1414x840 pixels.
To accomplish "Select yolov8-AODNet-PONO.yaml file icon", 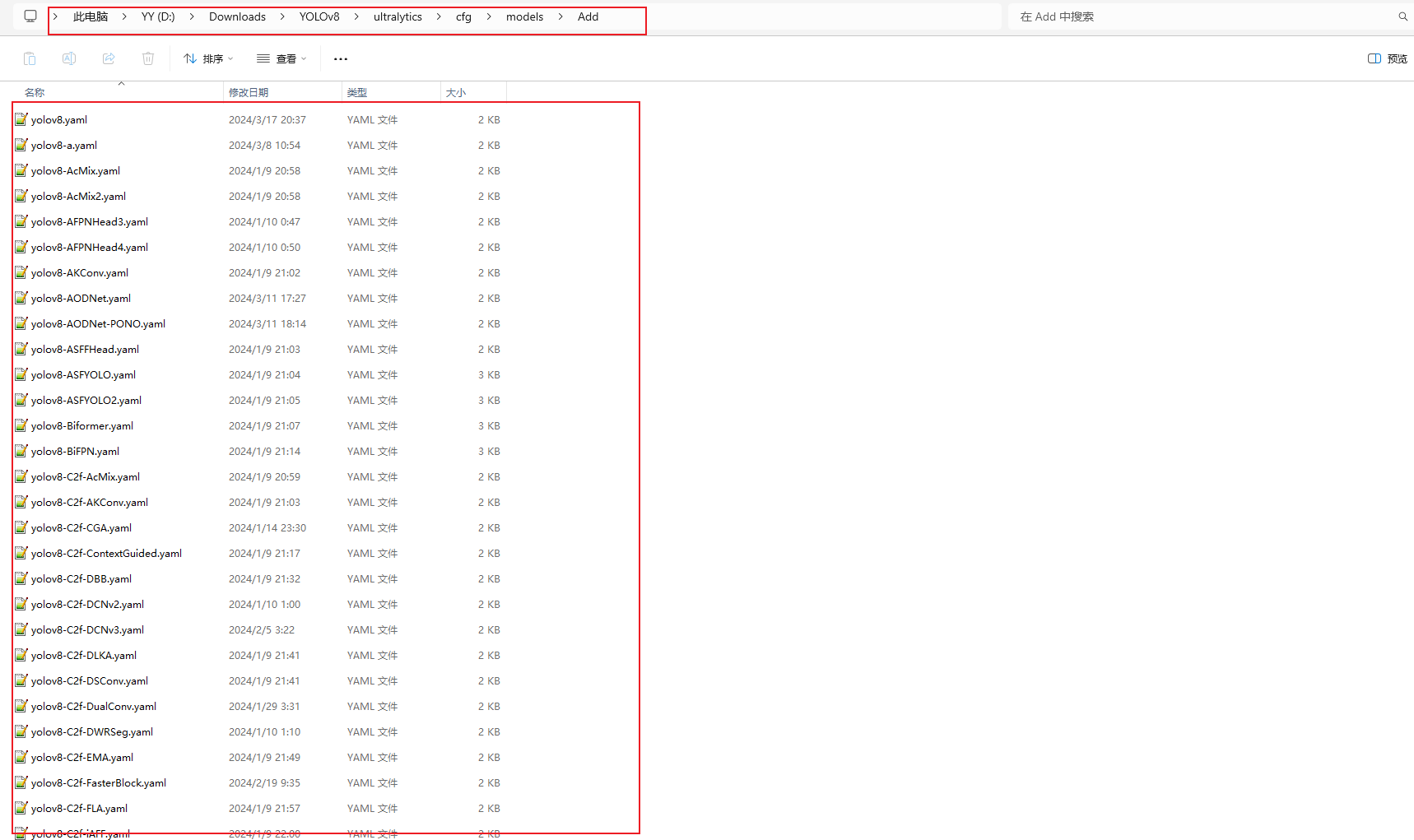I will (21, 323).
